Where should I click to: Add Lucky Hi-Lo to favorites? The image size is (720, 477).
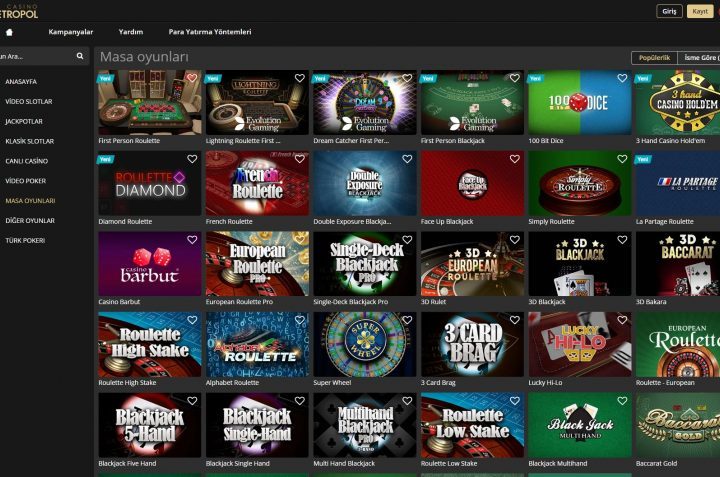622,320
